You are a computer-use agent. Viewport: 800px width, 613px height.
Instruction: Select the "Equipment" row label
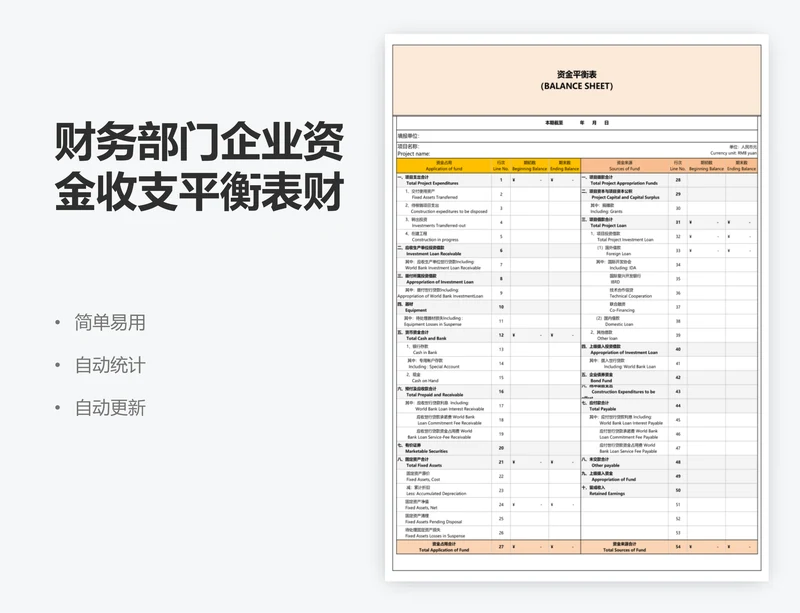point(416,310)
